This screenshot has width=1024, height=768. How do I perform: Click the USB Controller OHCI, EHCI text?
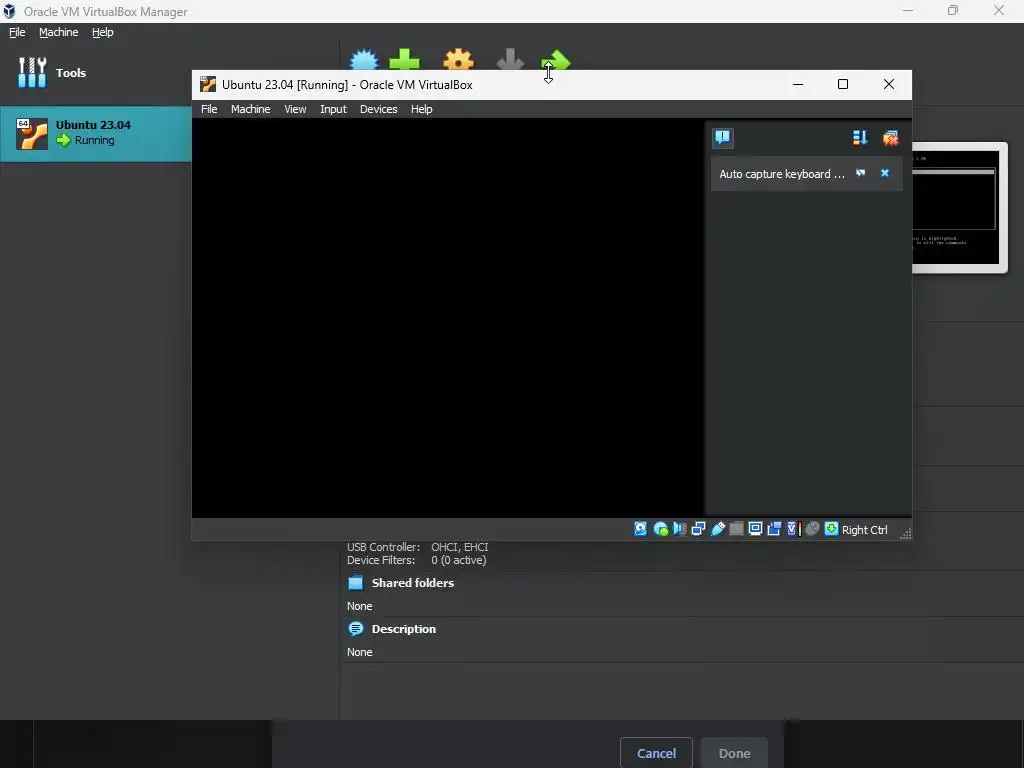coord(417,547)
